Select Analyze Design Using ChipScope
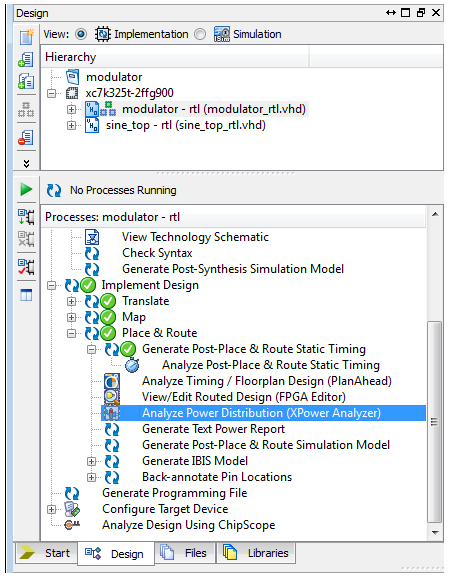Screen dimensions: 450x577 point(188,525)
